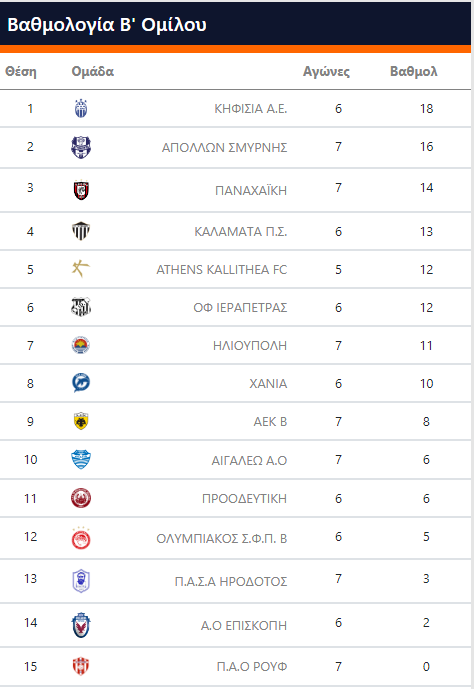The image size is (474, 689).
Task: Sort by the Αγώνες column header
Action: 326,72
